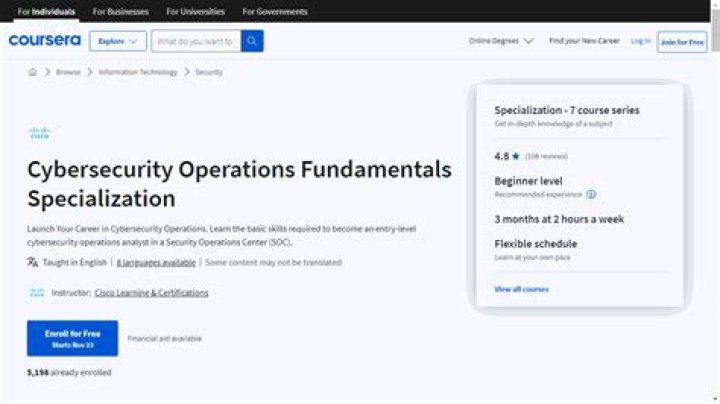This screenshot has height=404, width=720.
Task: Click the blue search magnifier button
Action: pyautogui.click(x=252, y=41)
